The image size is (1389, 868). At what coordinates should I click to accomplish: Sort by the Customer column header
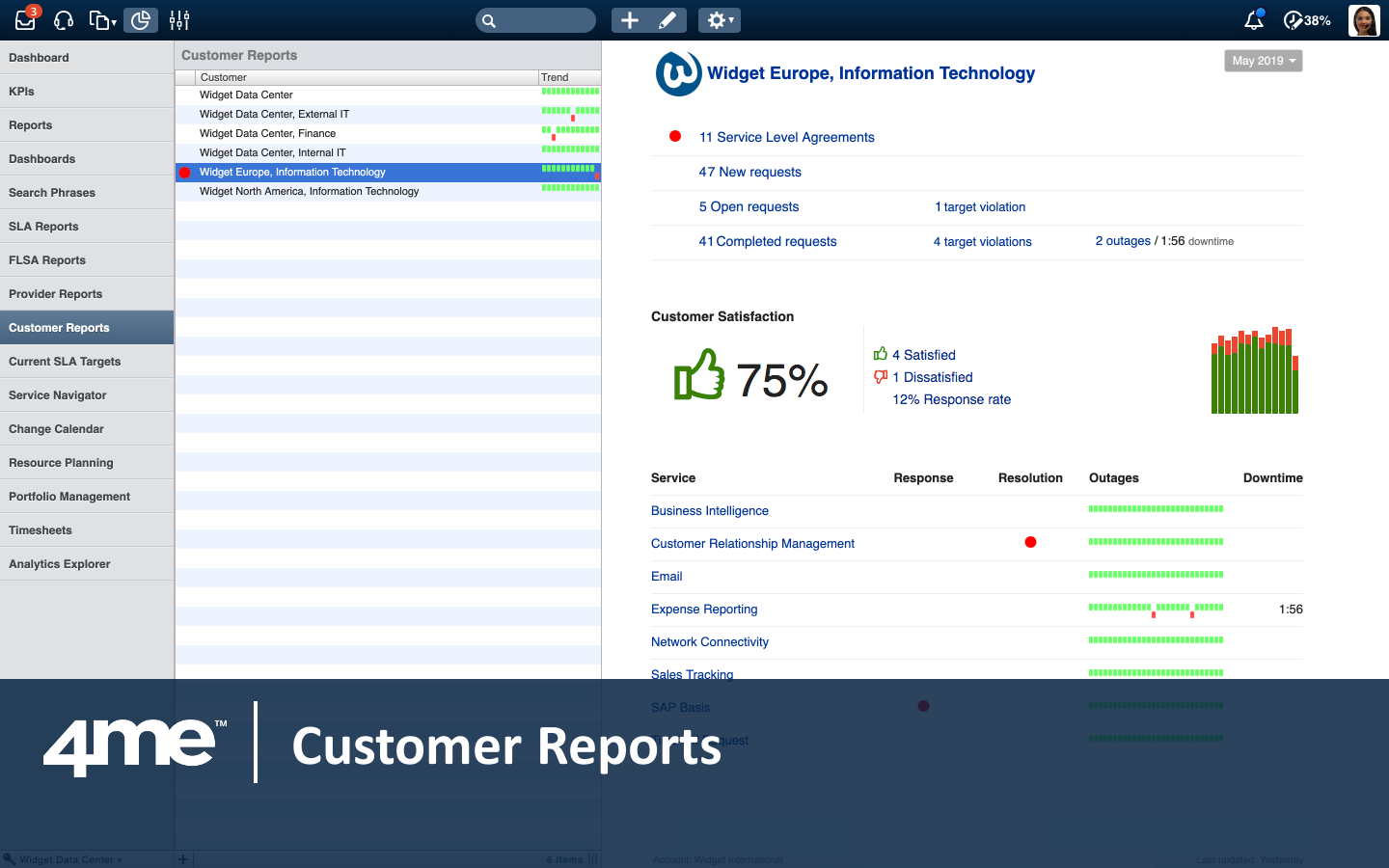pyautogui.click(x=367, y=77)
